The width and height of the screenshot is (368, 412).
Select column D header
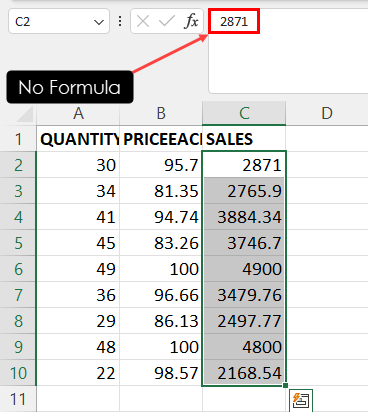[x=327, y=113]
